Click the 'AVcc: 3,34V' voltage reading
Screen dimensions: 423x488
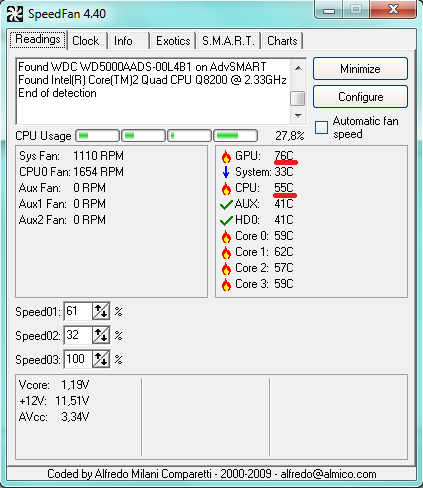(54, 417)
